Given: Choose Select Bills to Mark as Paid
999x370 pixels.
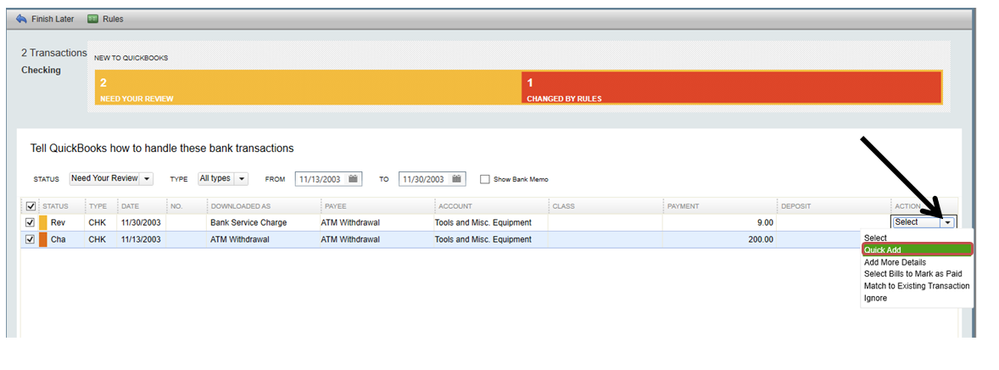Looking at the screenshot, I should 912,274.
